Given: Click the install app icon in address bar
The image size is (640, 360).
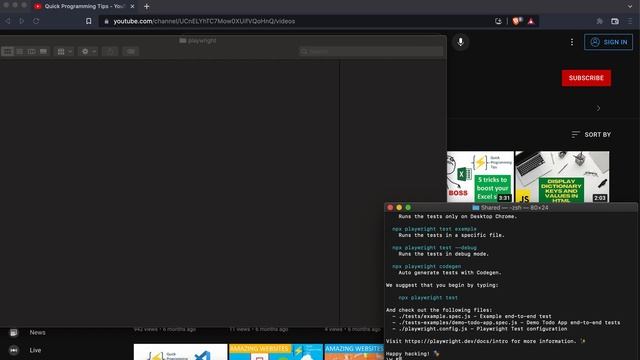Looking at the screenshot, I should coord(498,21).
